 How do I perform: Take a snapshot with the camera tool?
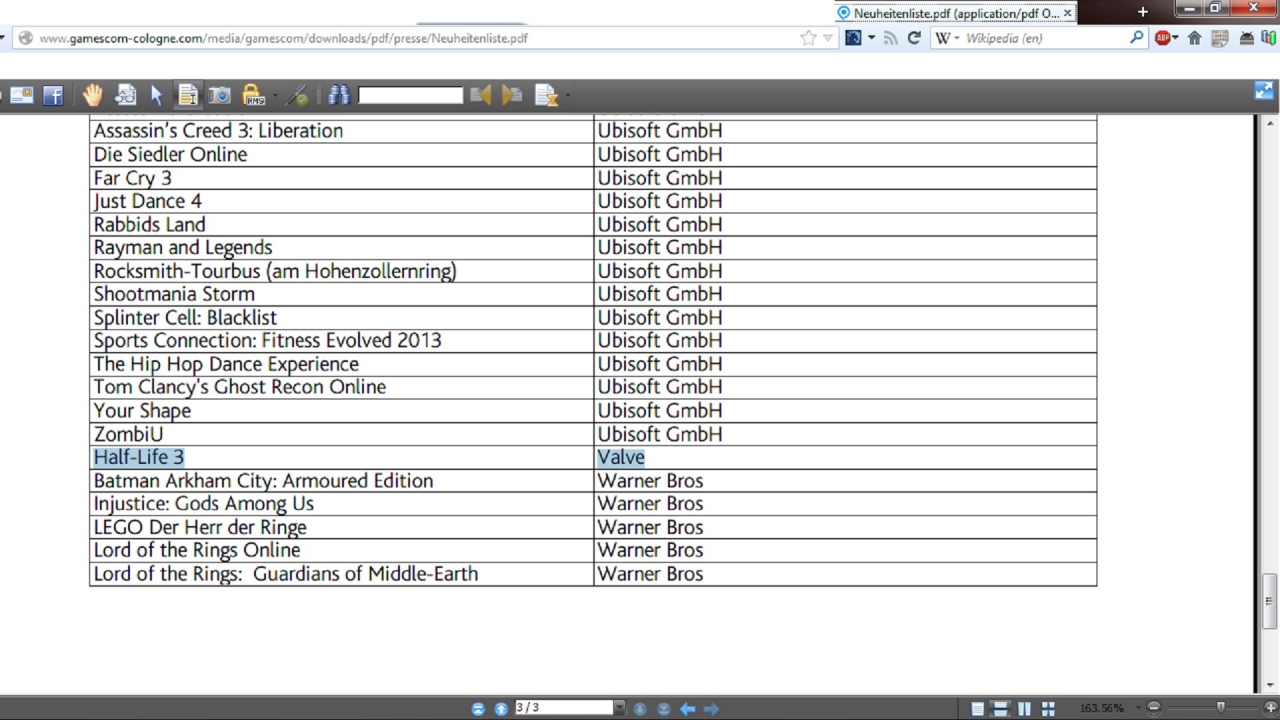[219, 95]
